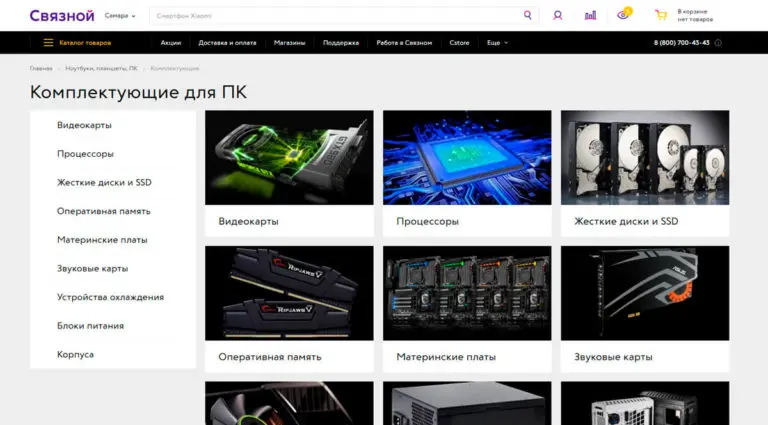The height and width of the screenshot is (425, 768).
Task: Open the Ripjaws RAM modules image
Action: click(289, 293)
